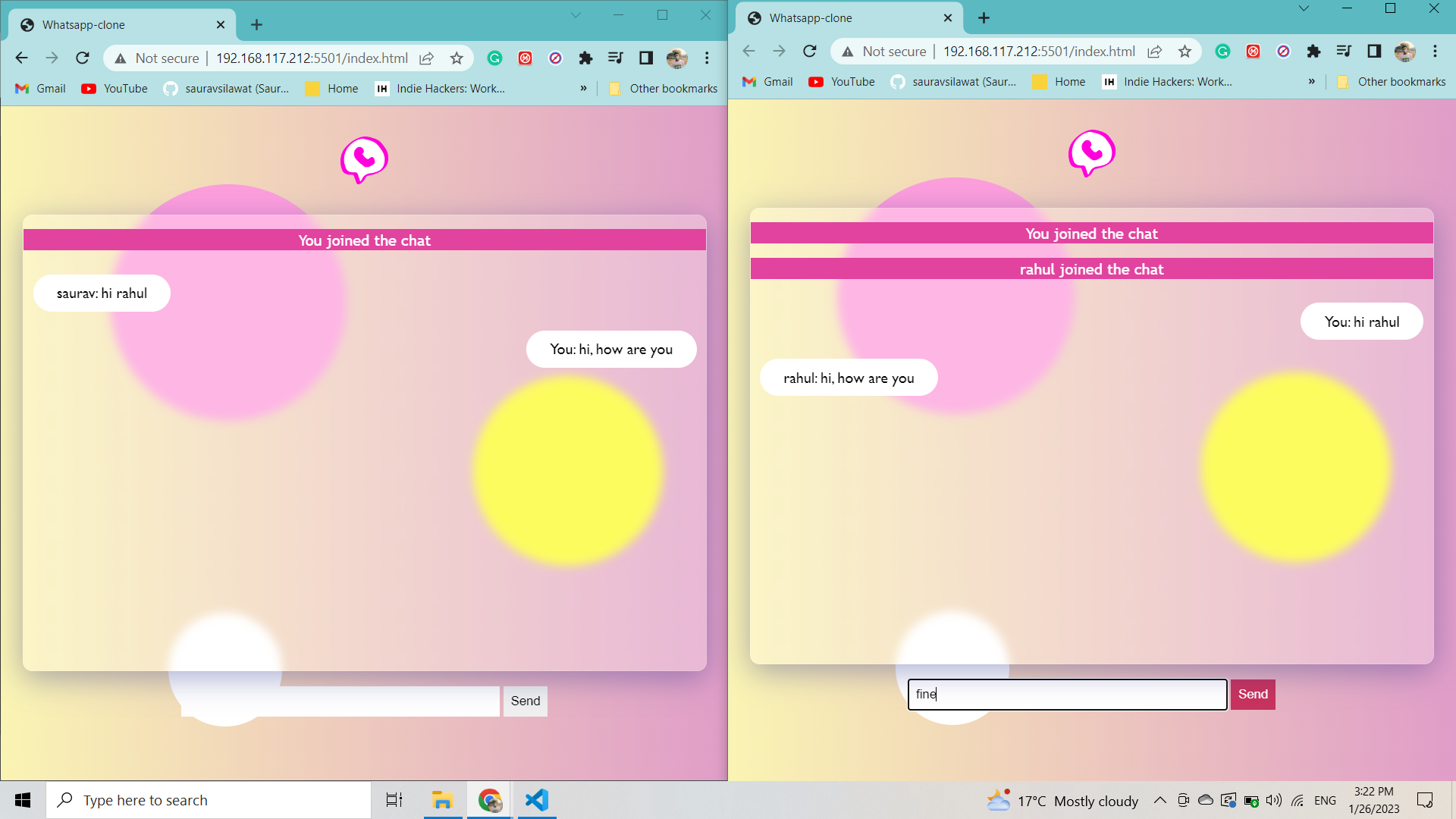
Task: Open the Chrome three-dot menu
Action: 707,58
